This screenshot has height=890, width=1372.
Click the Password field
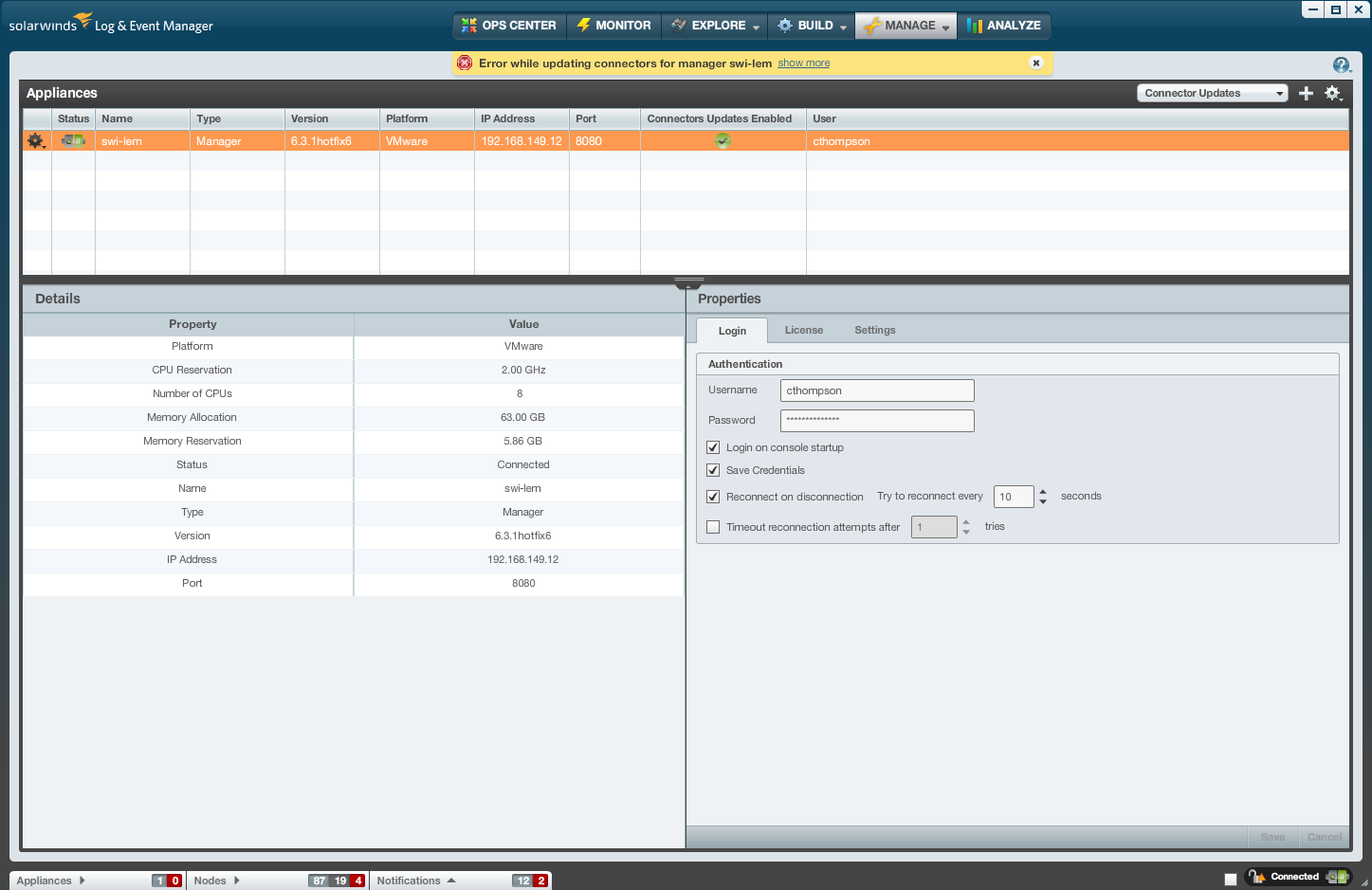(877, 421)
